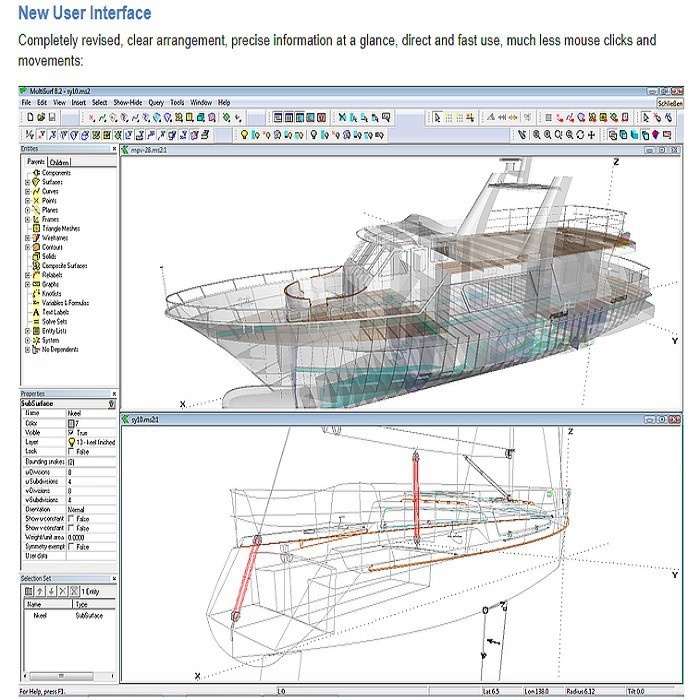Image resolution: width=700 pixels, height=700 pixels.
Task: Open the File menu
Action: pos(26,102)
